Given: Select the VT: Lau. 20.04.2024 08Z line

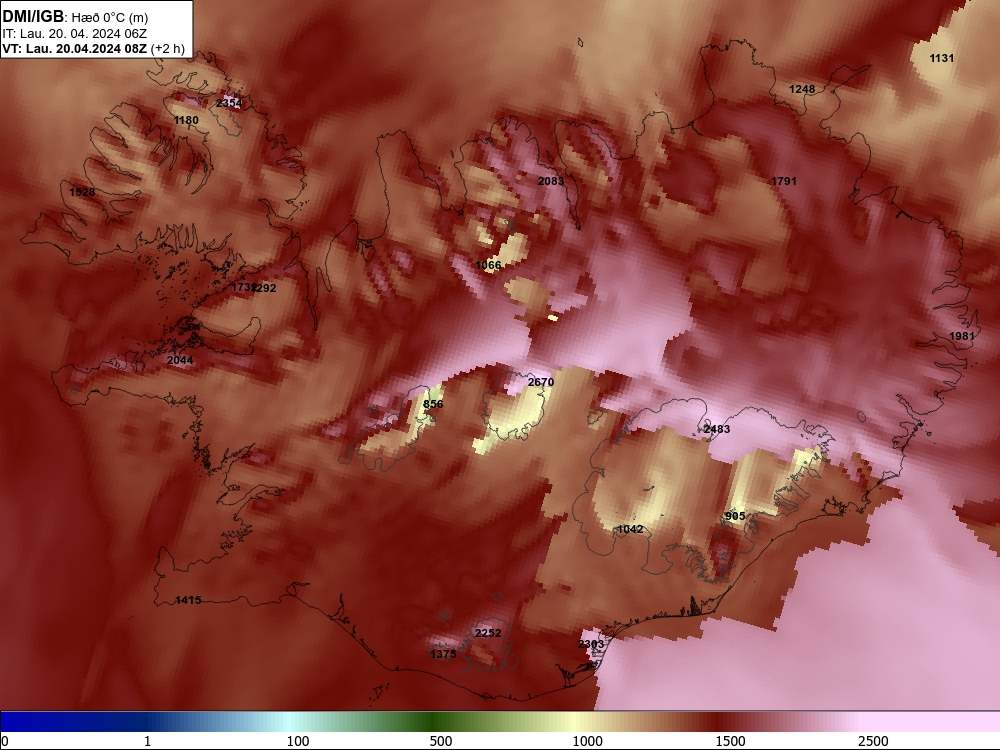Looking at the screenshot, I should (x=93, y=49).
